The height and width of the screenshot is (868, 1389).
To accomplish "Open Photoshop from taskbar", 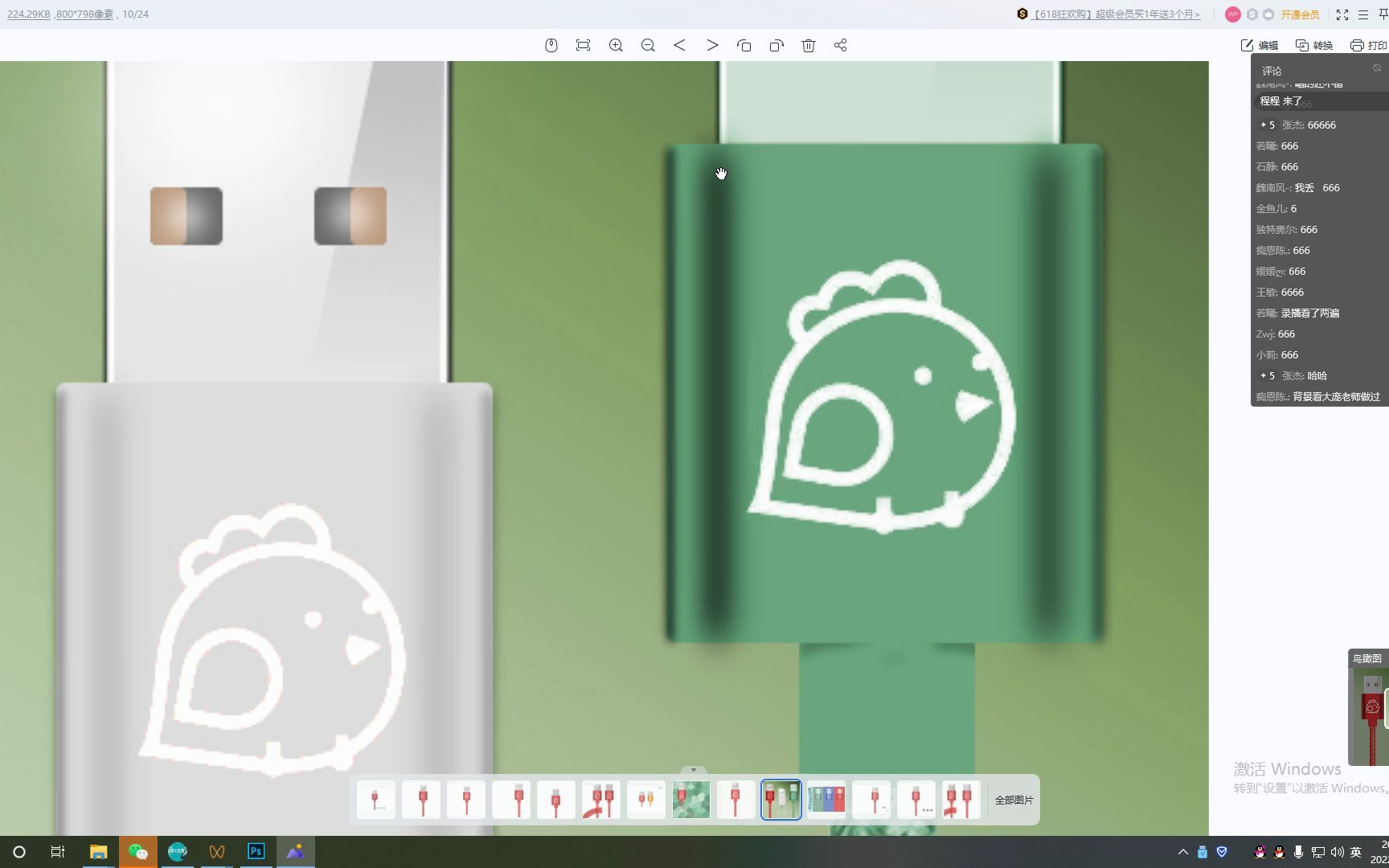I will (x=256, y=852).
